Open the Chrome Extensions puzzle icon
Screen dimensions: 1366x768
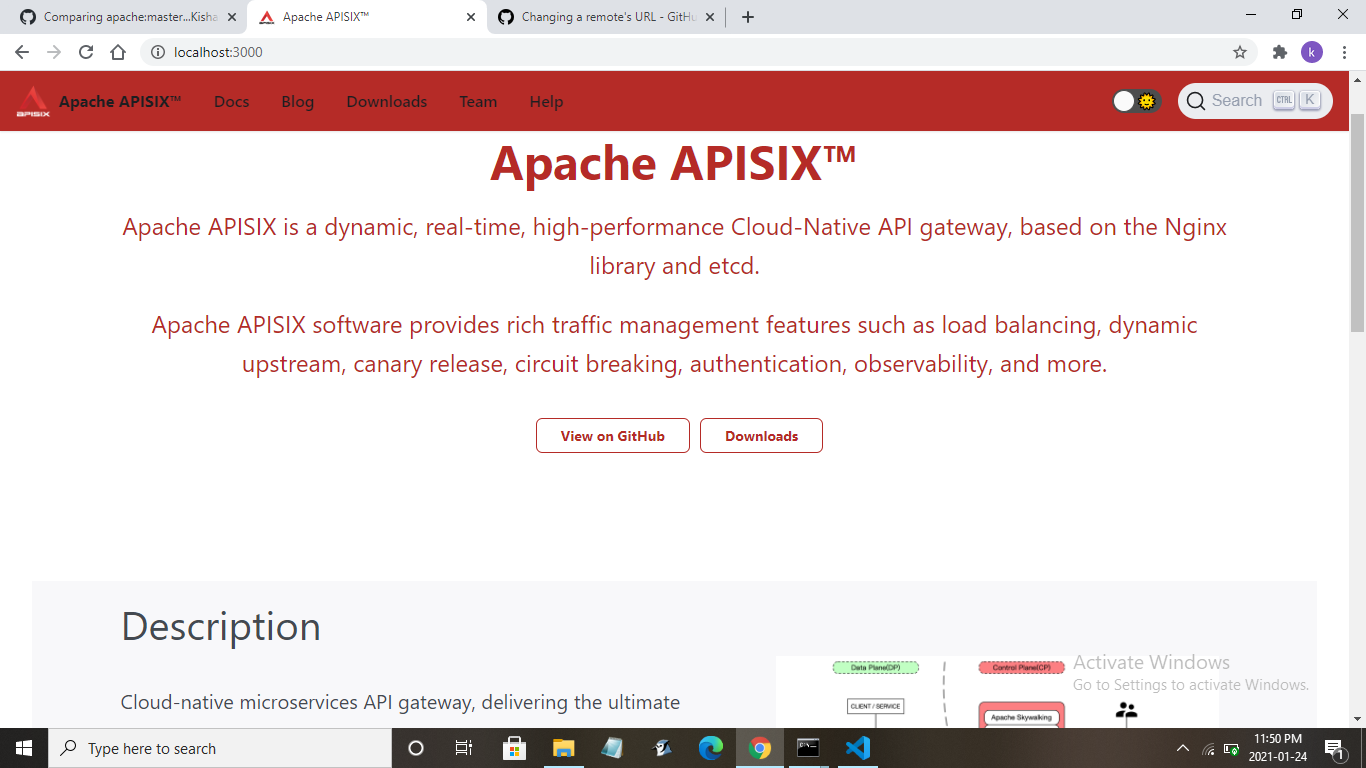1280,52
